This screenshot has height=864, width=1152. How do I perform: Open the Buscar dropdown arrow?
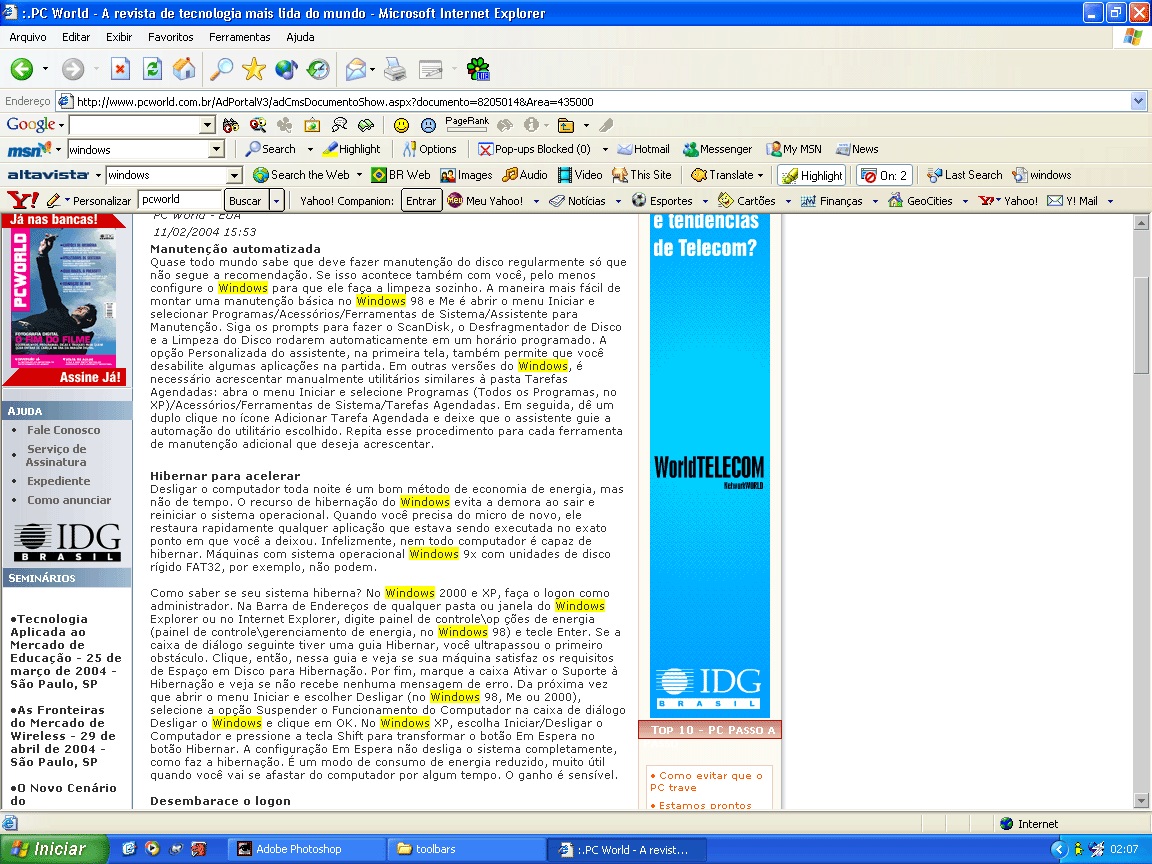click(276, 201)
